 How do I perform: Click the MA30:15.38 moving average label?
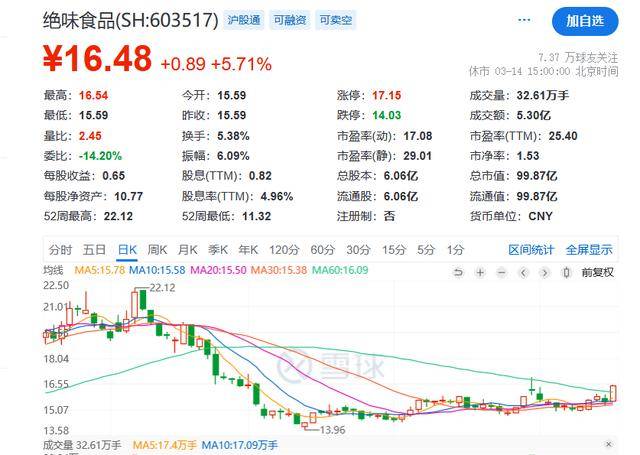click(x=279, y=270)
